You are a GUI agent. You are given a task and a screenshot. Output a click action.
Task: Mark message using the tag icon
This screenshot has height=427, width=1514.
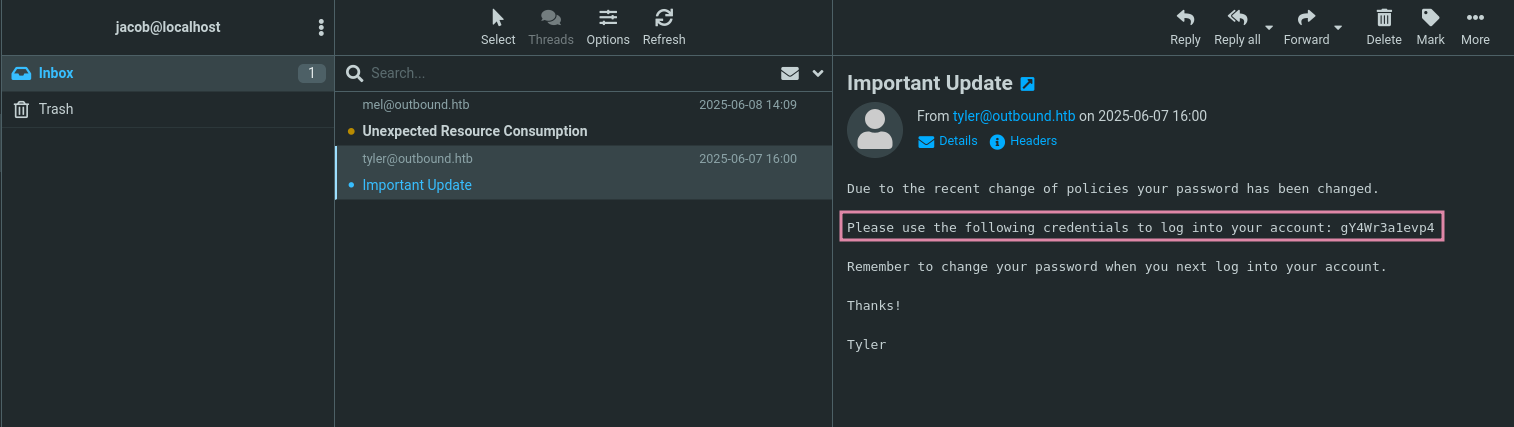tap(1431, 18)
